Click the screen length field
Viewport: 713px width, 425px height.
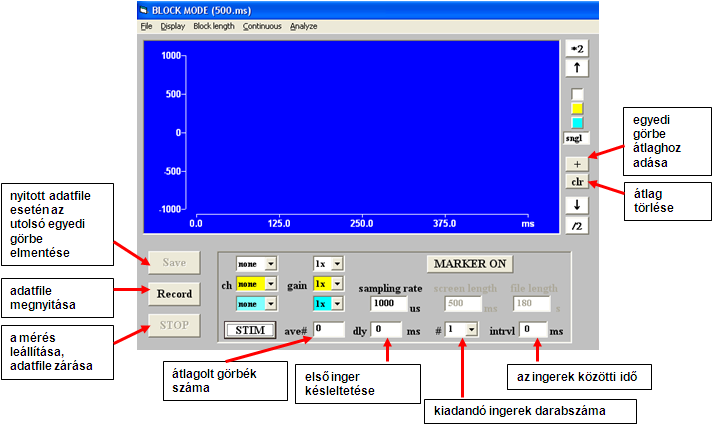coord(463,304)
